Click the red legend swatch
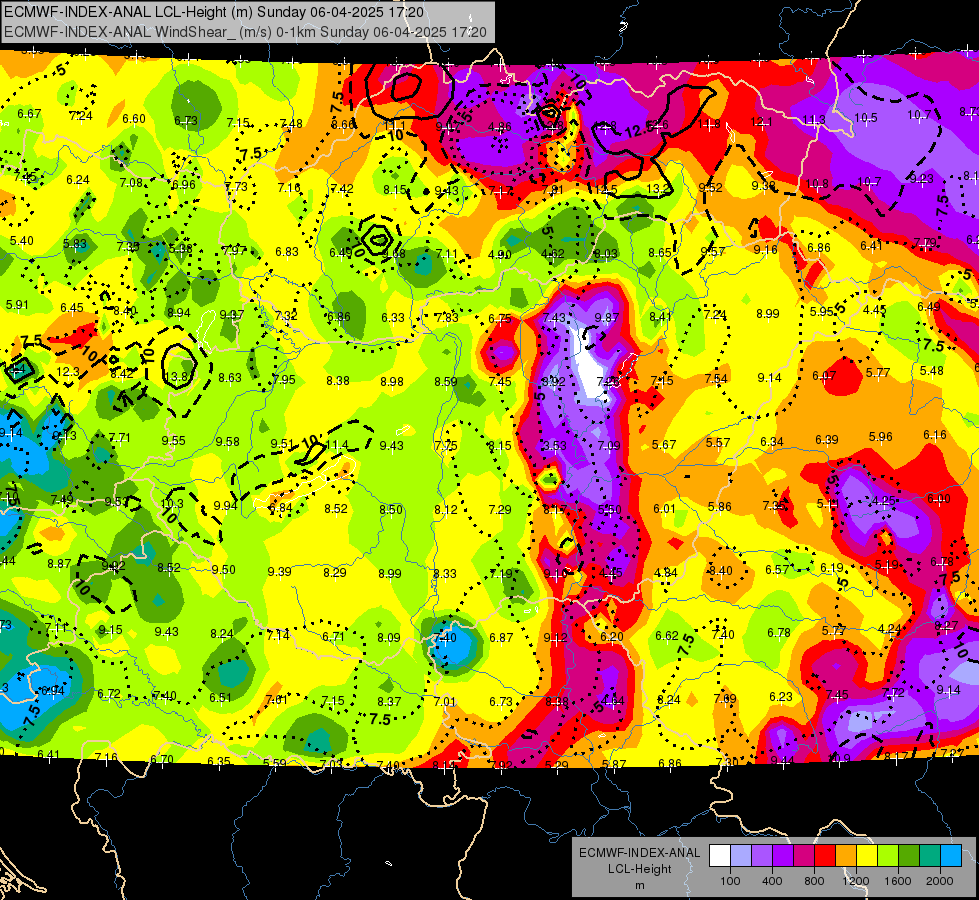This screenshot has width=979, height=900. pyautogui.click(x=825, y=856)
